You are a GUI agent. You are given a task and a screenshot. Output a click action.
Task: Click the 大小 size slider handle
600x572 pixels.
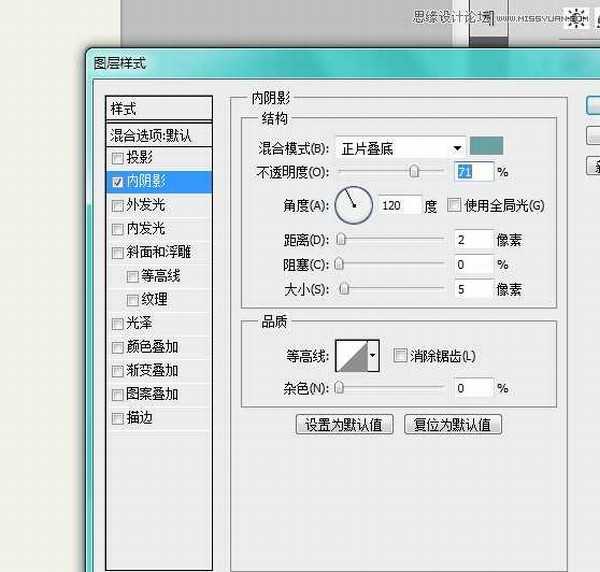343,289
